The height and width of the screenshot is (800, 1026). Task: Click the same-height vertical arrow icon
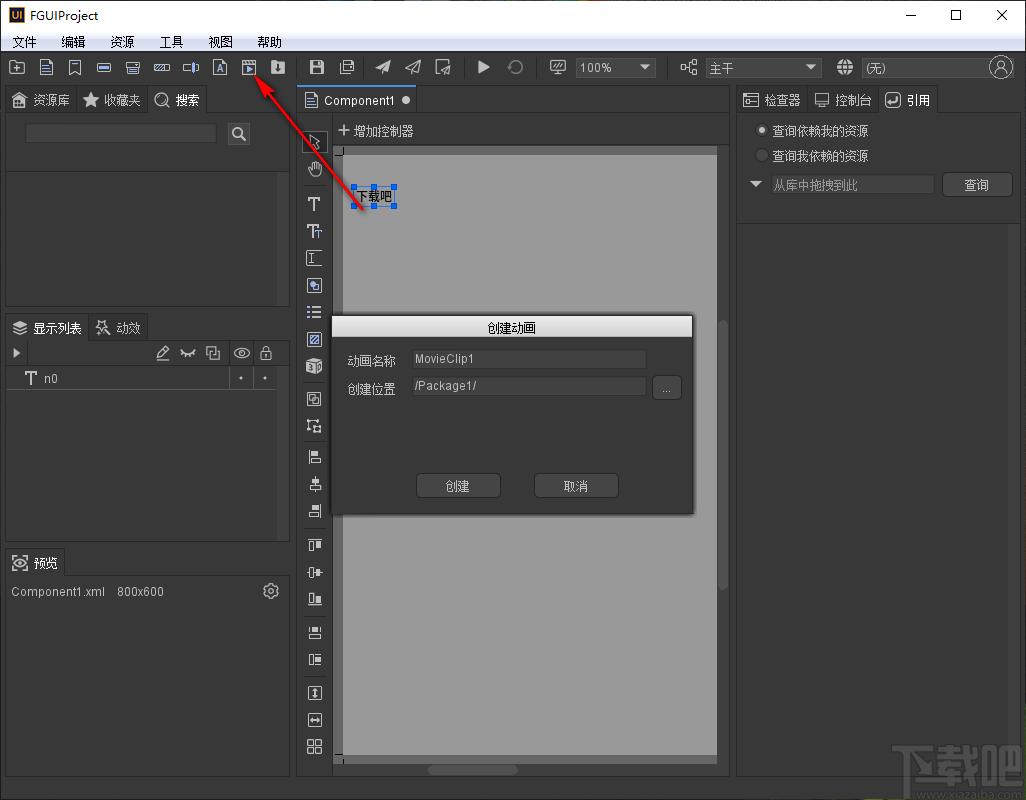tap(315, 693)
